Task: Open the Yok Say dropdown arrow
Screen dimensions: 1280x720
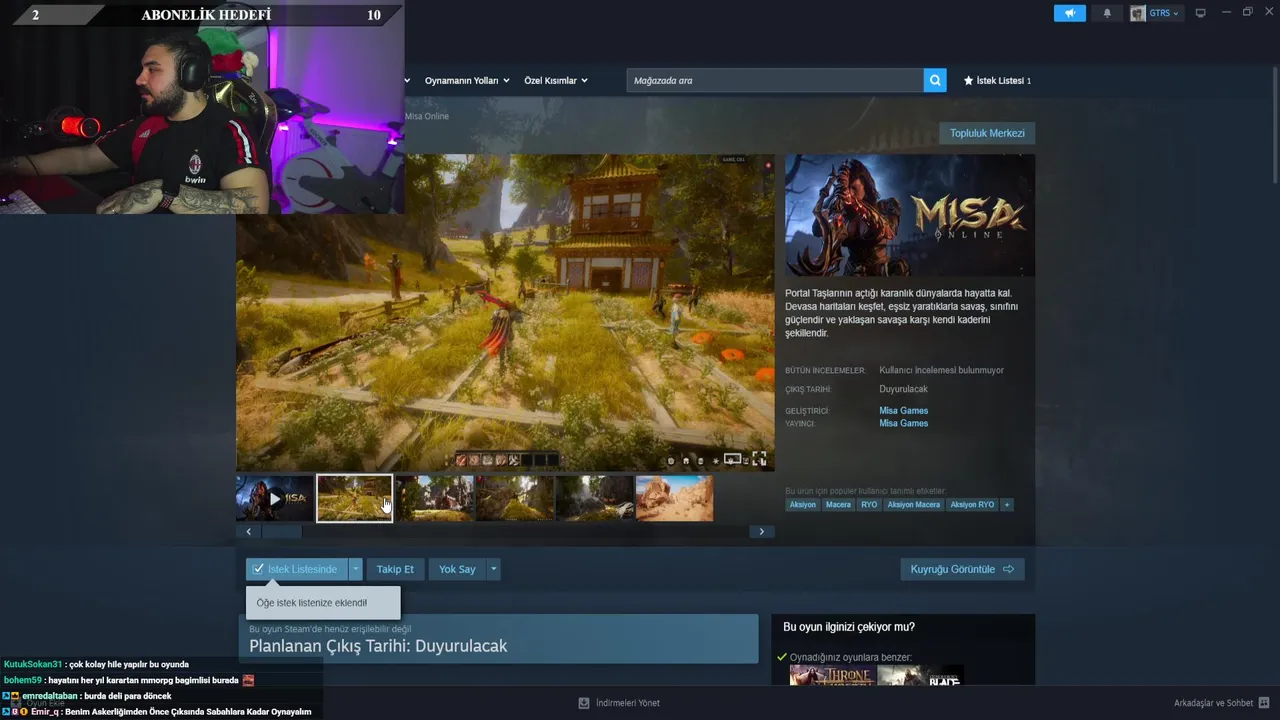Action: tap(493, 569)
